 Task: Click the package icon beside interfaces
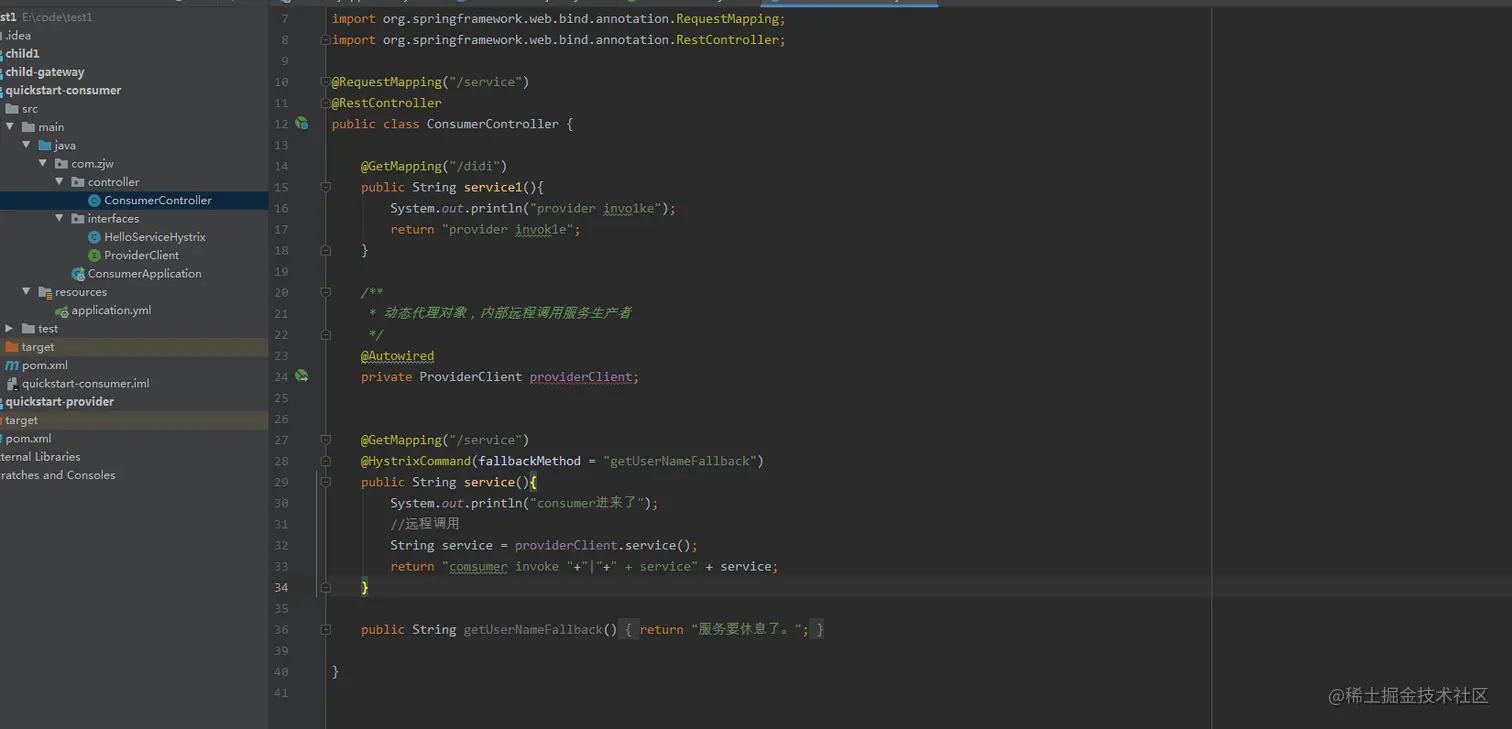point(78,218)
